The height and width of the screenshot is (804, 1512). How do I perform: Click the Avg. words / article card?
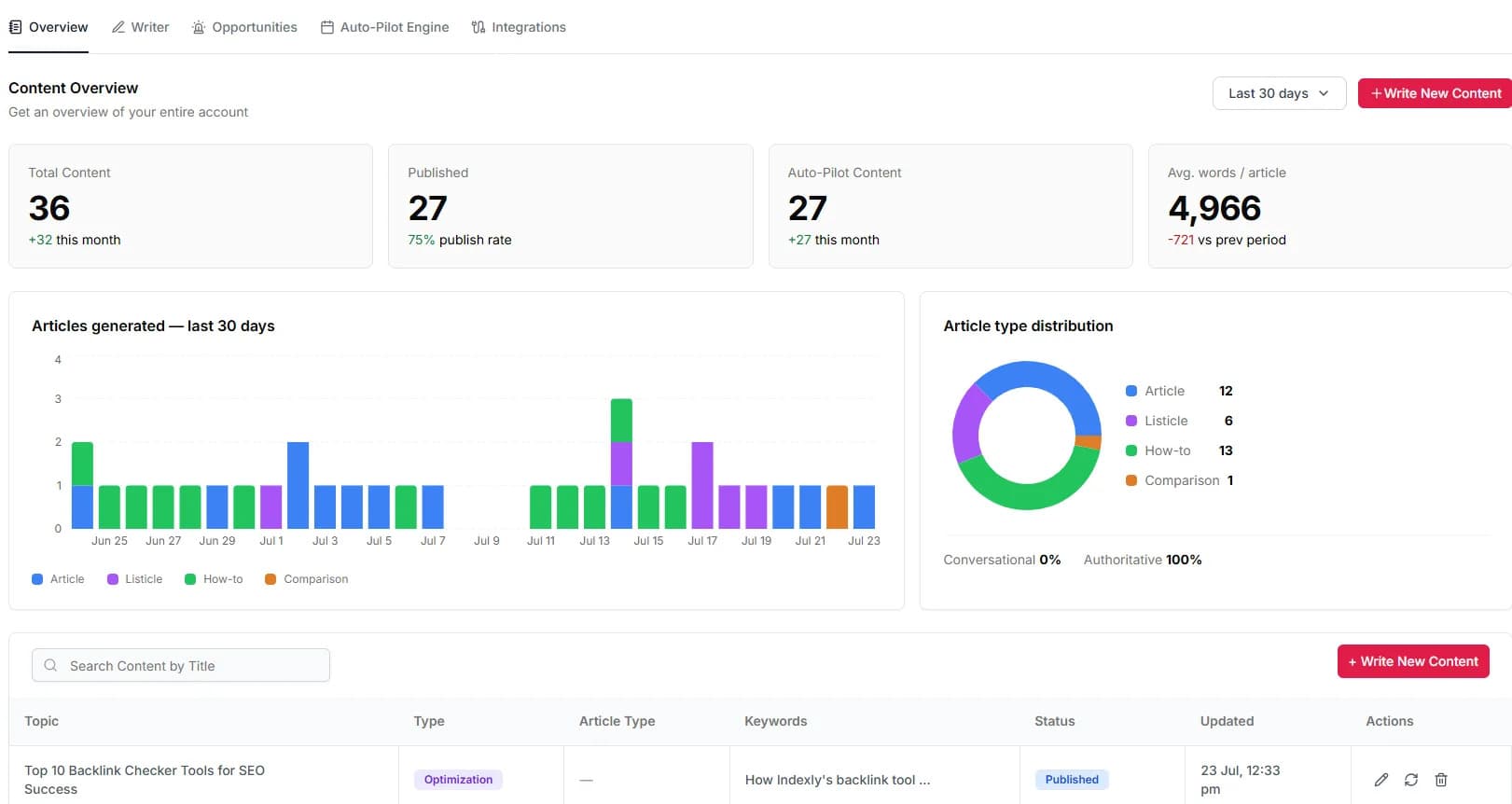[x=1330, y=206]
